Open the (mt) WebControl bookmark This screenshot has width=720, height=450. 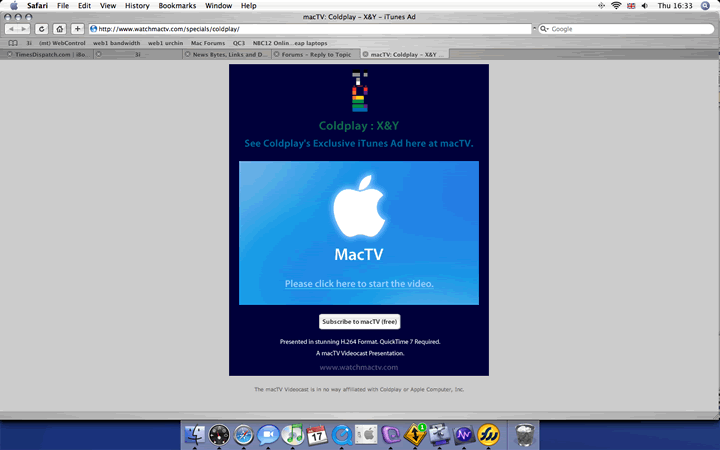coord(62,43)
